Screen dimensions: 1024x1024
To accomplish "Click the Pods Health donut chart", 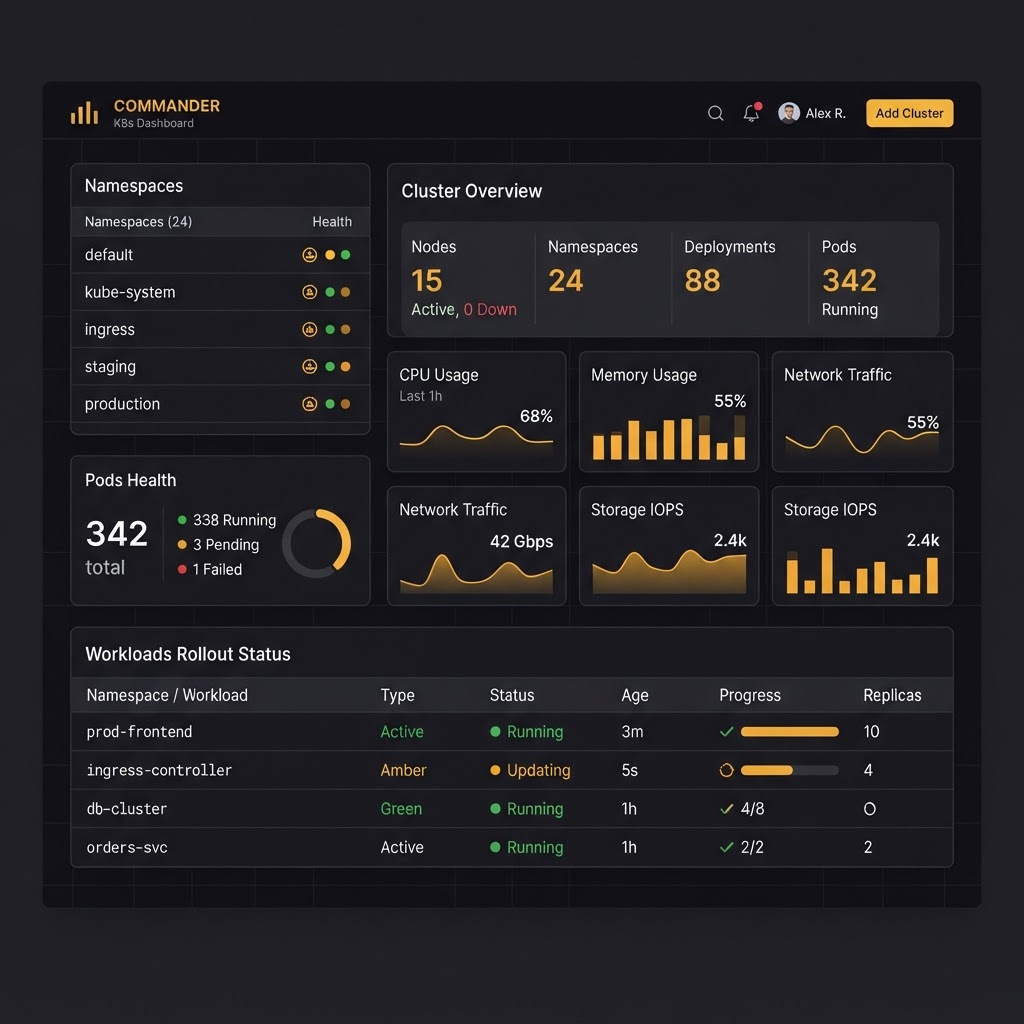I will [317, 543].
